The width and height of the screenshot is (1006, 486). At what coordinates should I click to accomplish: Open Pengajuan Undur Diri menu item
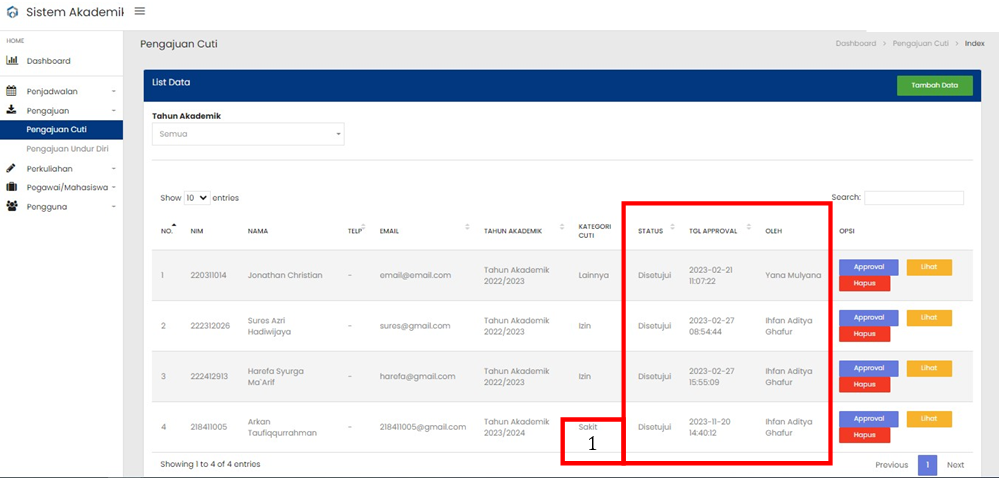(x=67, y=149)
